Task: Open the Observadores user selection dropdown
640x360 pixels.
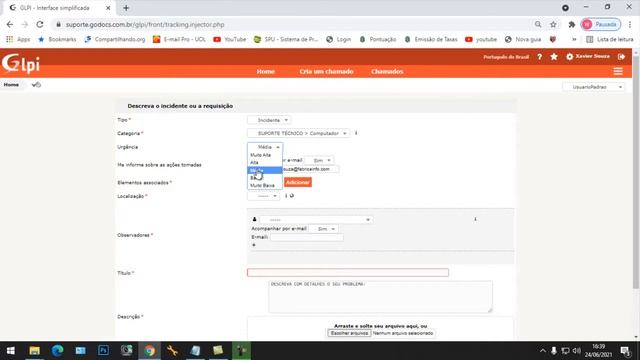Action: click(x=316, y=220)
